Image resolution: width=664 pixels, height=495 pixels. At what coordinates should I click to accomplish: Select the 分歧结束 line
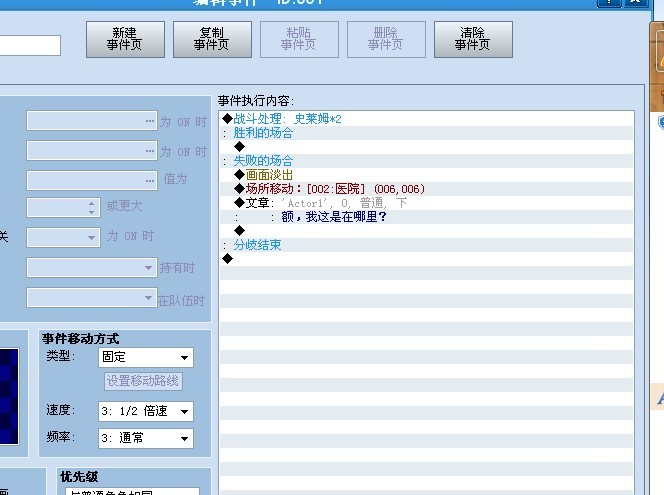(x=426, y=245)
